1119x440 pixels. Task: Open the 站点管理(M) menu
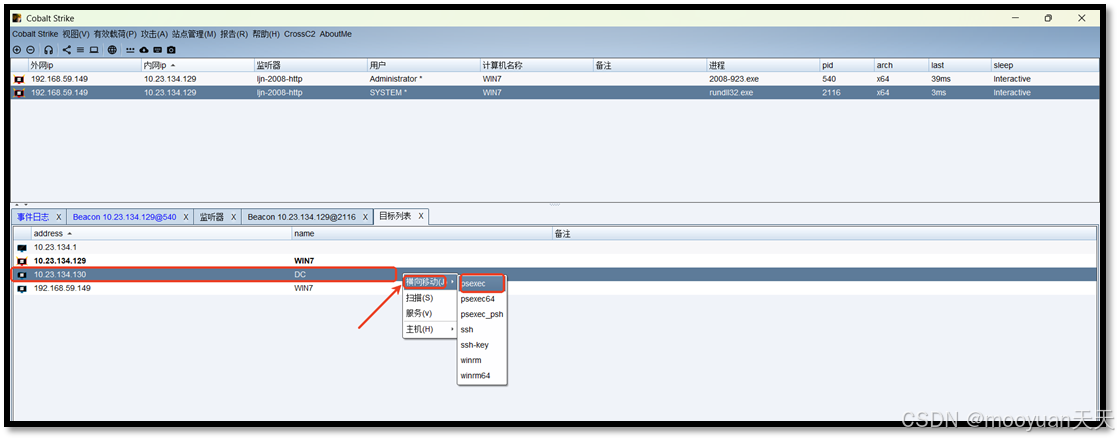[x=193, y=34]
